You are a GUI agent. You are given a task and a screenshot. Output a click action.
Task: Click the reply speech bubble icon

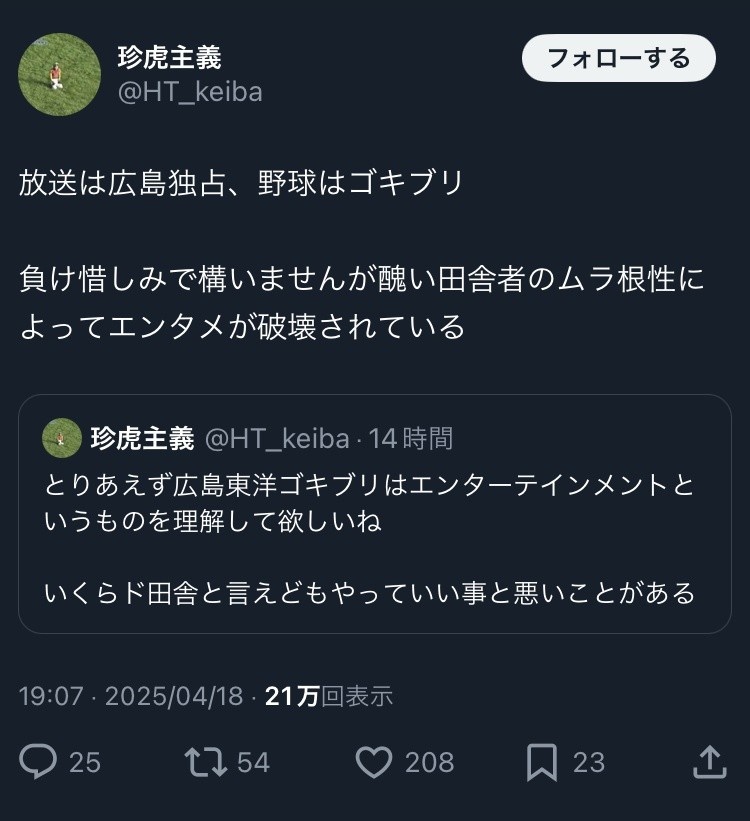[x=39, y=763]
